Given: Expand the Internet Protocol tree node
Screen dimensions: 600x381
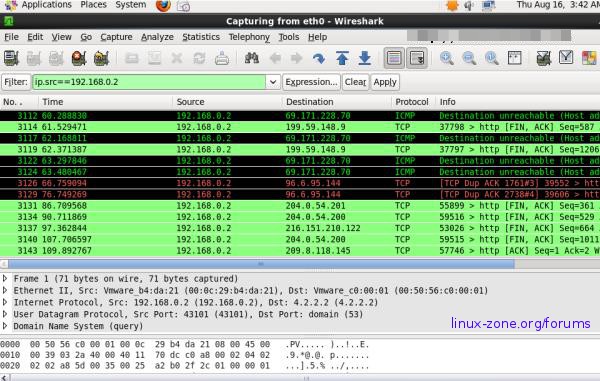Looking at the screenshot, I should coord(5,302).
